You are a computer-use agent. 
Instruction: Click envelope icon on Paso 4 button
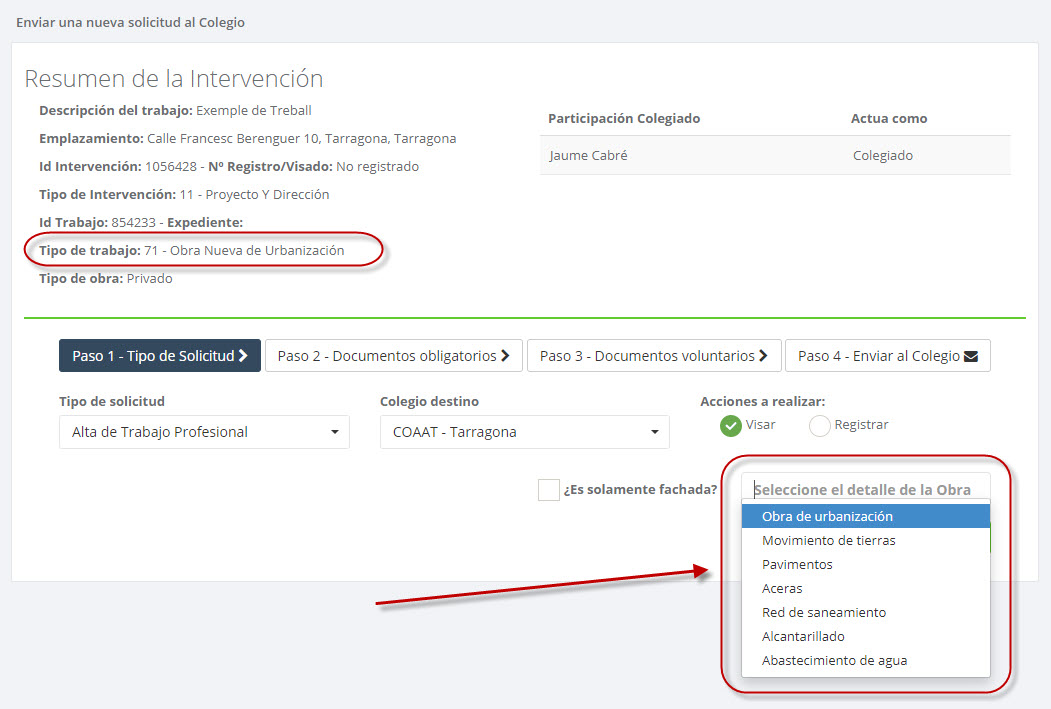[x=970, y=356]
